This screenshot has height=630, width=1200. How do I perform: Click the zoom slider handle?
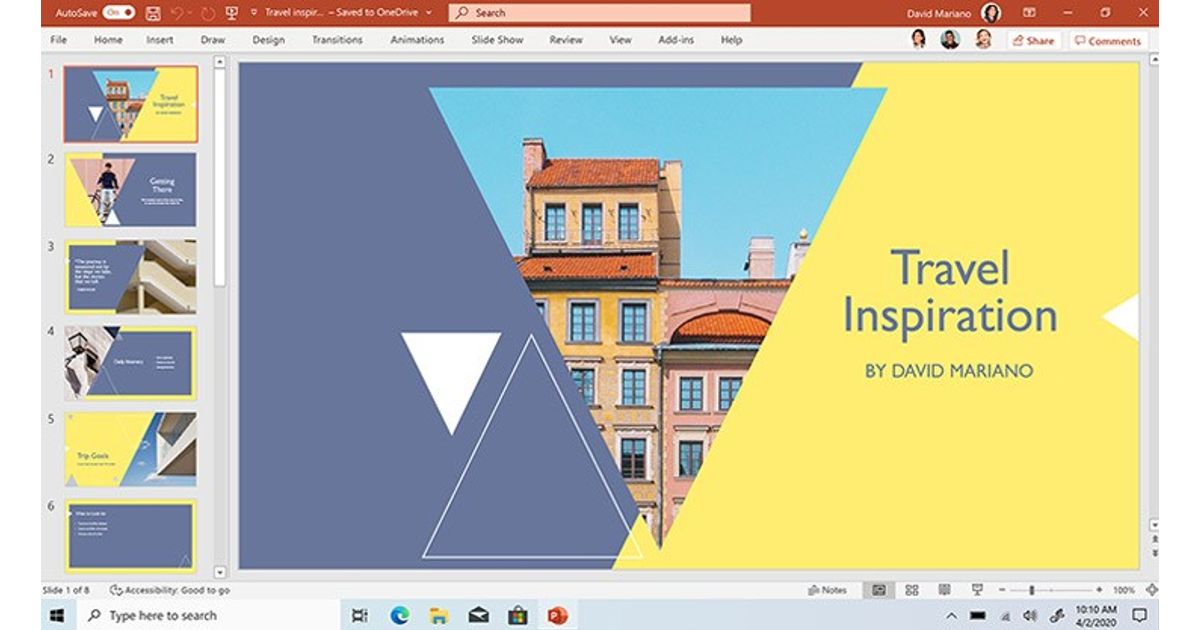1031,590
